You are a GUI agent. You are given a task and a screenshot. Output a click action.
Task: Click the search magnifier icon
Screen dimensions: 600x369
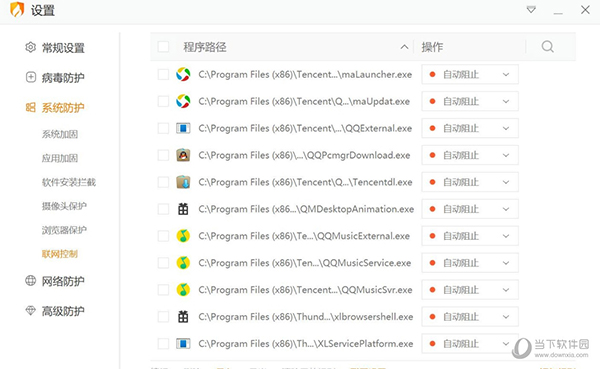[x=548, y=47]
